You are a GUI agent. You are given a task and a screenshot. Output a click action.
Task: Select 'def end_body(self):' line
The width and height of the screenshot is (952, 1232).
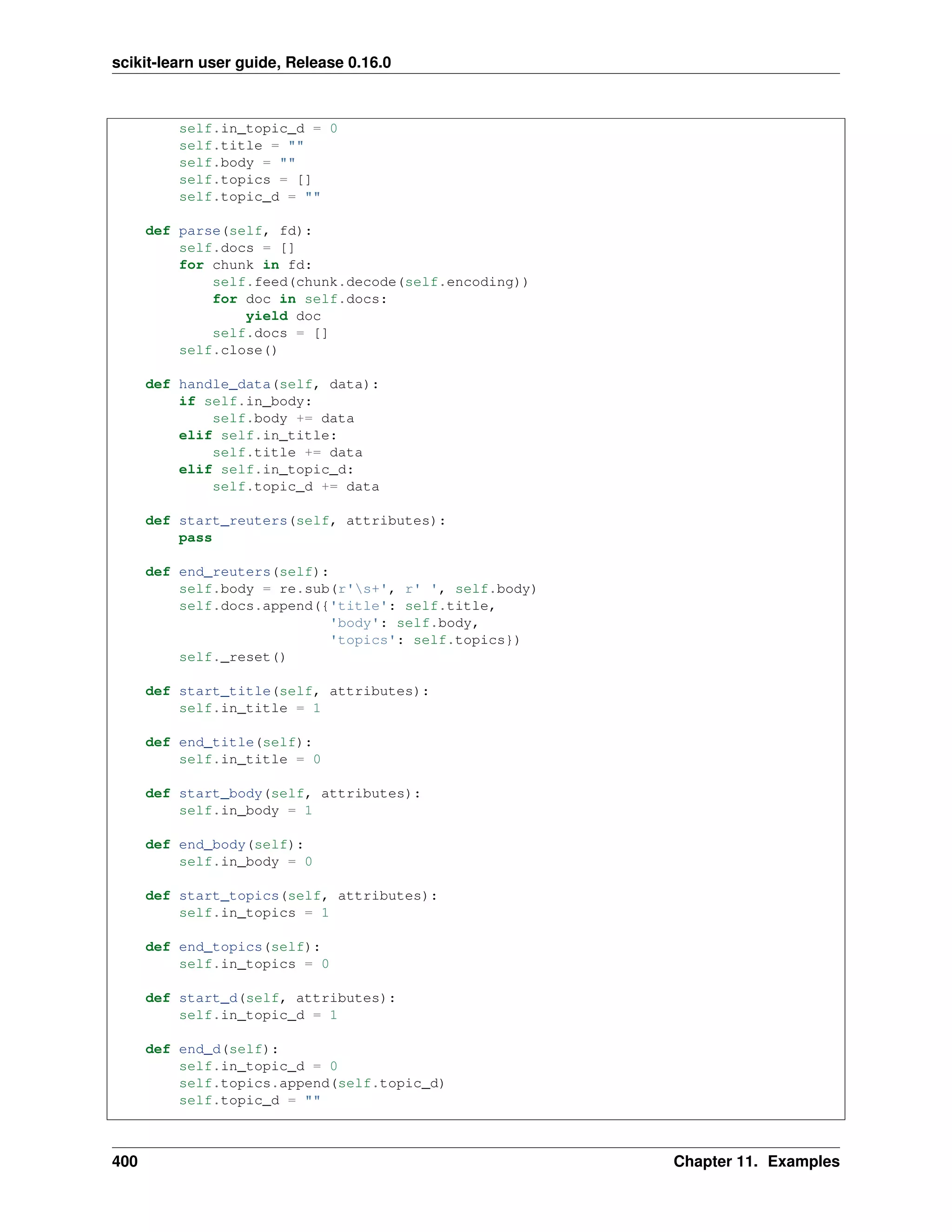pos(225,845)
